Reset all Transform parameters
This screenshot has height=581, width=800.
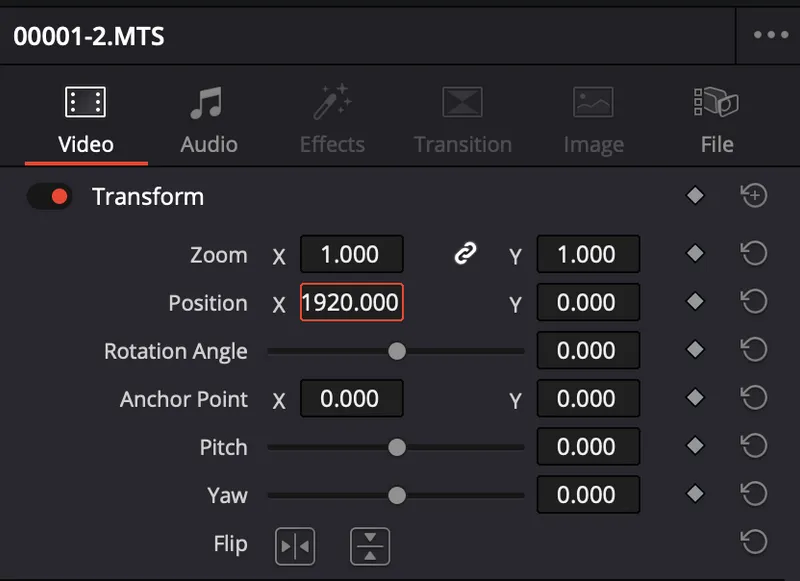pyautogui.click(x=754, y=196)
